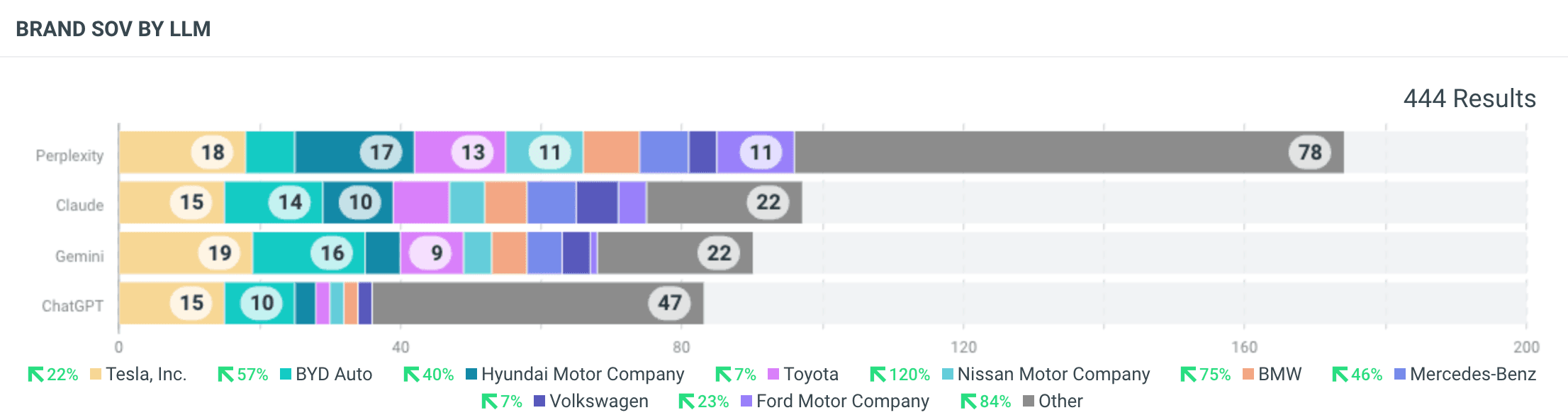Image resolution: width=1568 pixels, height=420 pixels.
Task: Toggle the Toyota legend entry
Action: 810,375
